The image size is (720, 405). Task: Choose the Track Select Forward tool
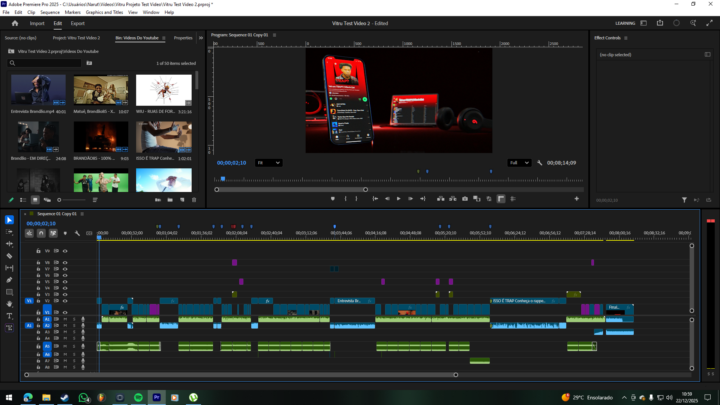[x=9, y=232]
